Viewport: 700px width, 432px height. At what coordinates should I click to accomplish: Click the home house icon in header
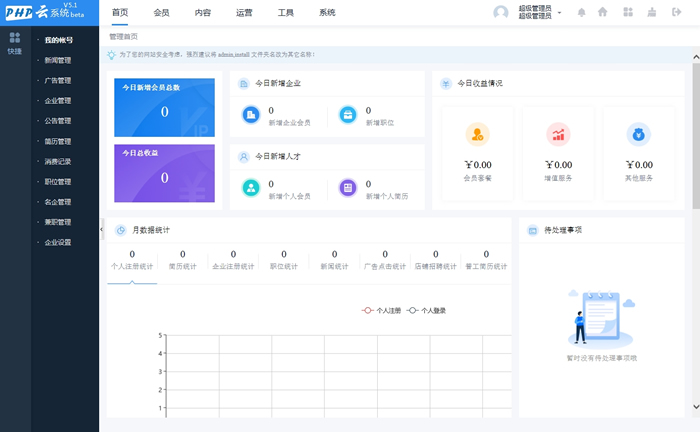pyautogui.click(x=602, y=12)
